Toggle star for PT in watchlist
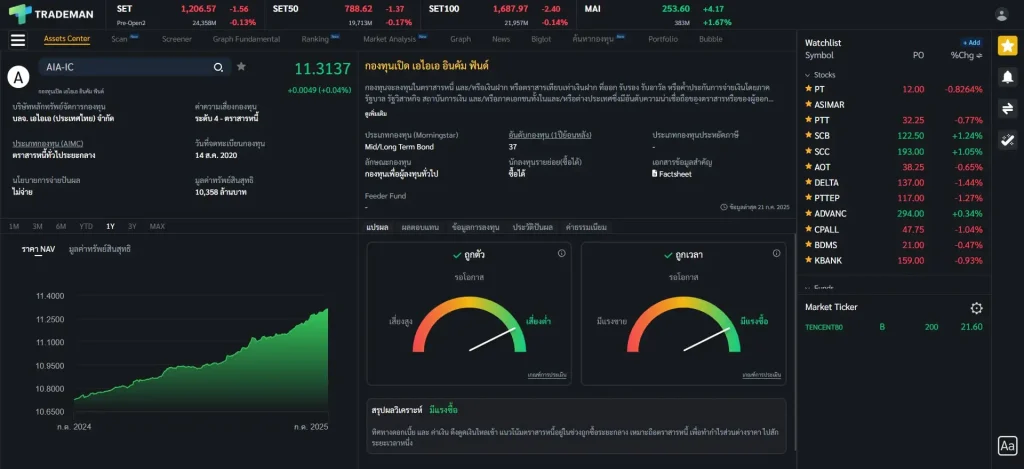Screen dimensions: 1024x469 point(808,89)
